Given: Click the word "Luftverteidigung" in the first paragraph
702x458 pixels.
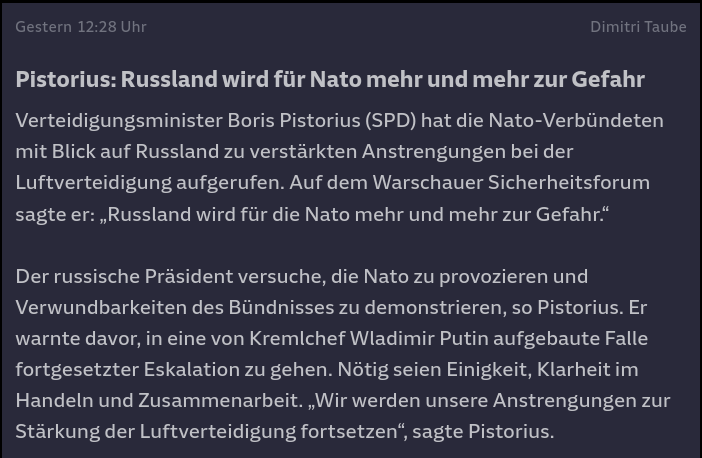Looking at the screenshot, I should click(91, 182).
